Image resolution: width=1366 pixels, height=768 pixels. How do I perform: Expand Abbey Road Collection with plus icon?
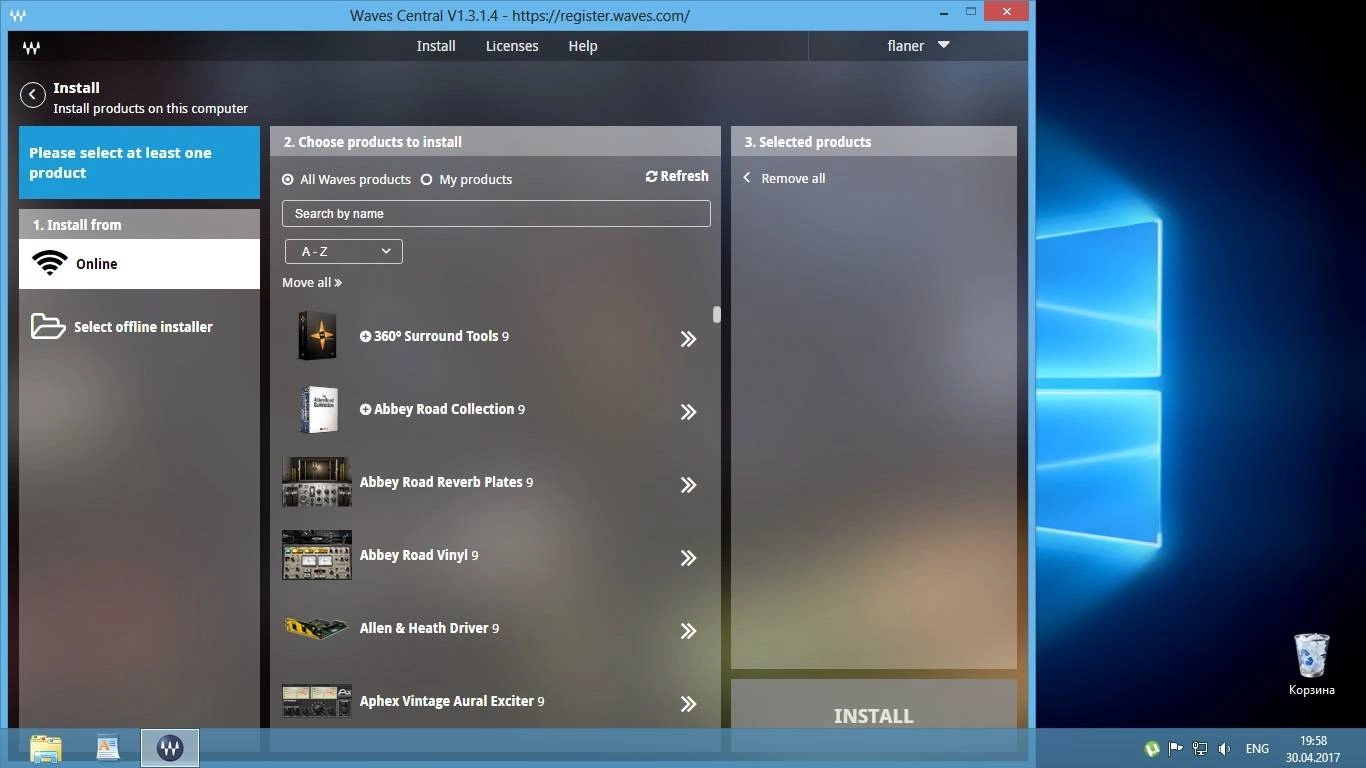click(x=365, y=410)
